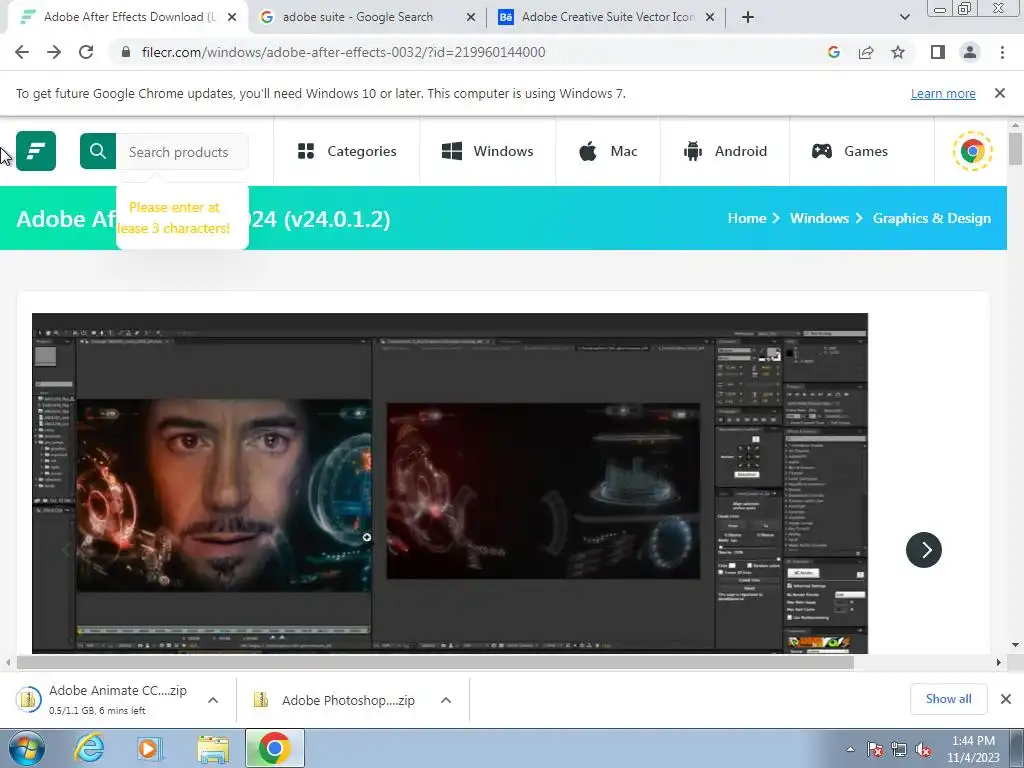This screenshot has height=768, width=1024.
Task: Show hidden system tray icons
Action: pos(850,750)
